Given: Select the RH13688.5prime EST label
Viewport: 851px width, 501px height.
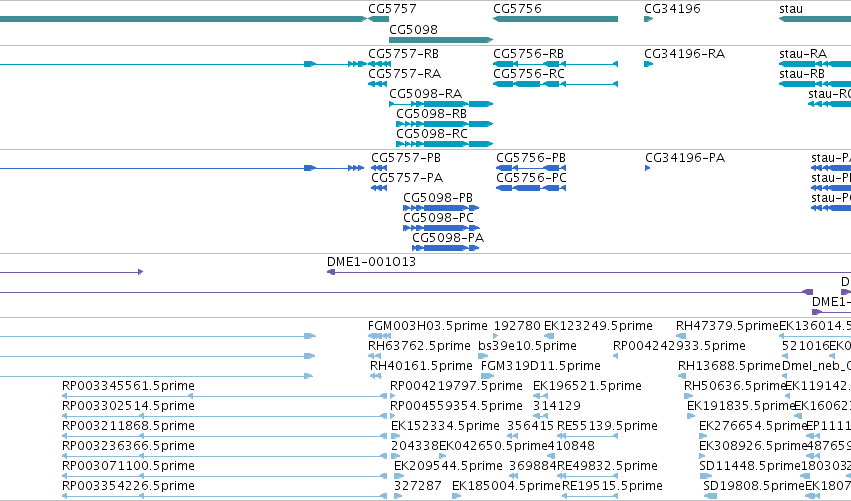Looking at the screenshot, I should pos(729,366).
